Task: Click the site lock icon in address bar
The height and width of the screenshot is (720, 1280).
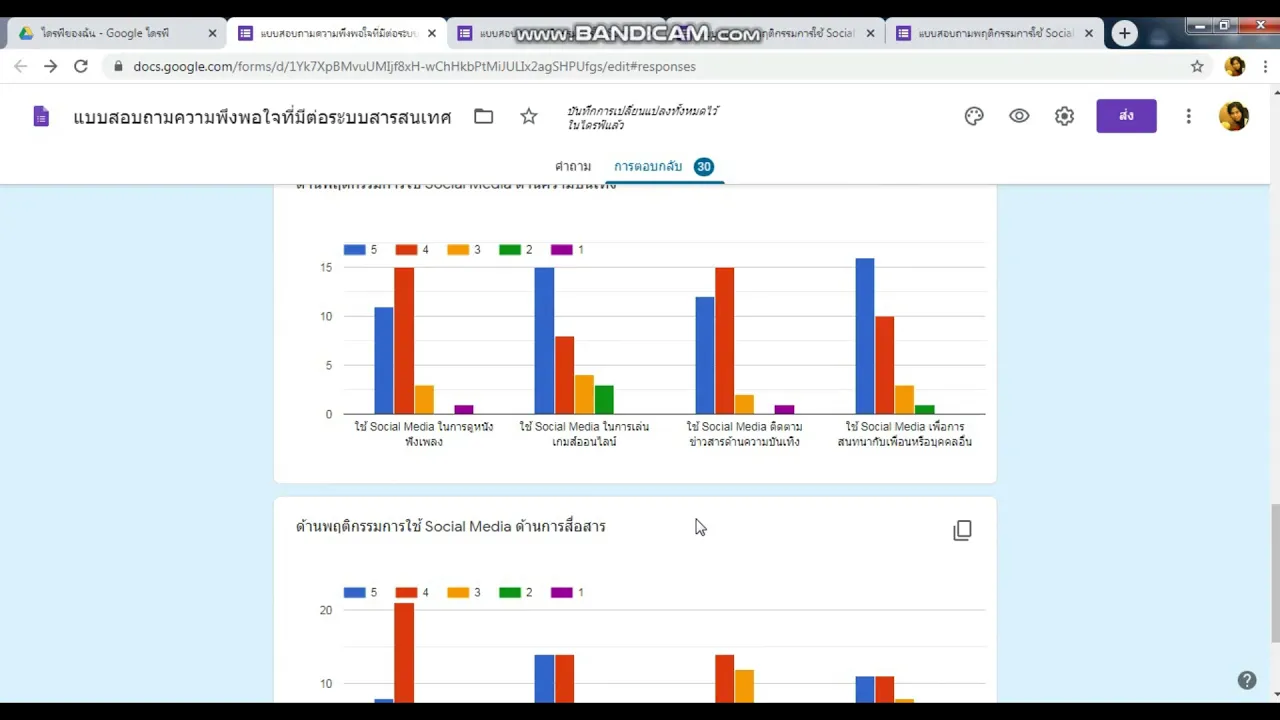Action: pos(118,66)
